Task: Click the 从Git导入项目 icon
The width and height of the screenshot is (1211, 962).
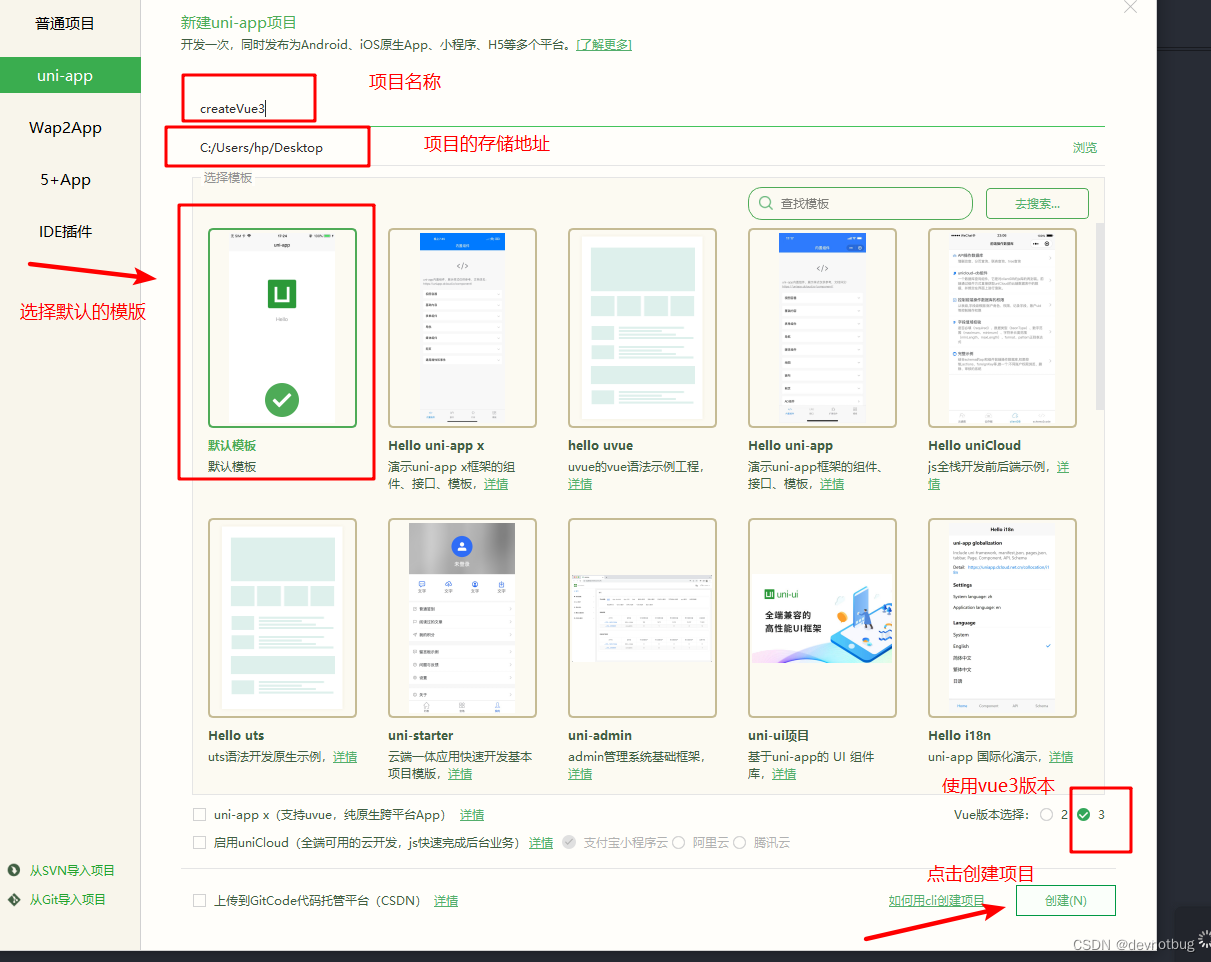Action: click(14, 900)
